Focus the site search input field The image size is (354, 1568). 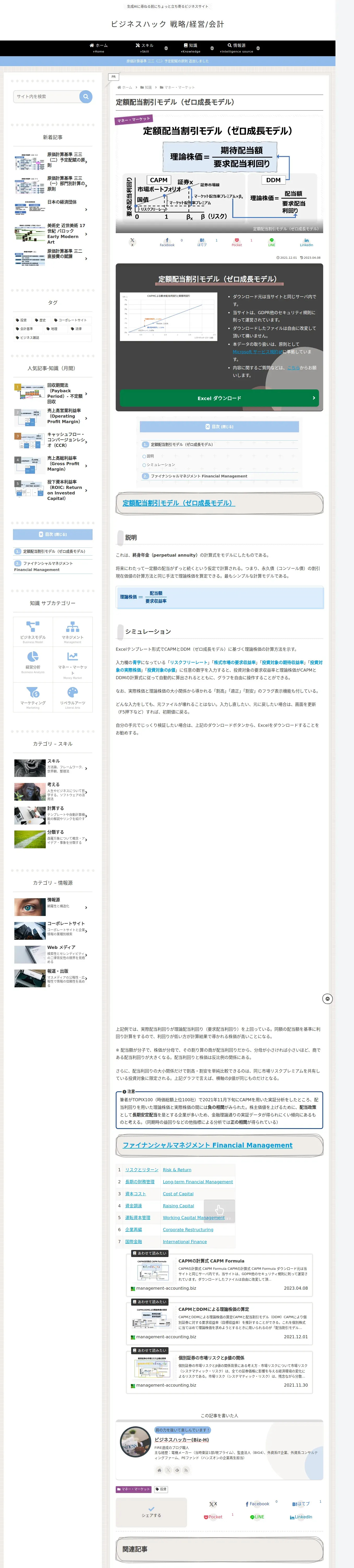[46, 96]
